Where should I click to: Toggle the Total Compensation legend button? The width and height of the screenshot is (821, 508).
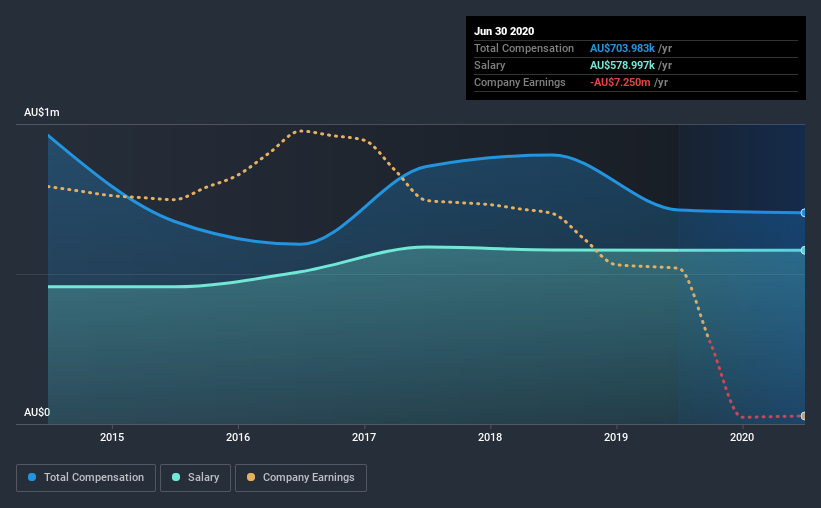point(86,478)
